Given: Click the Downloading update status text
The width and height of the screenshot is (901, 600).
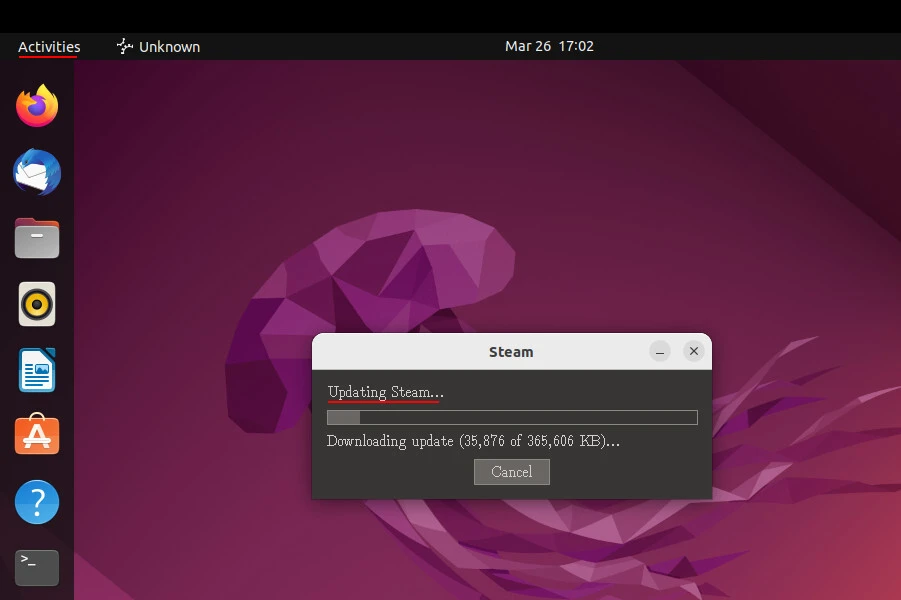Looking at the screenshot, I should 473,441.
